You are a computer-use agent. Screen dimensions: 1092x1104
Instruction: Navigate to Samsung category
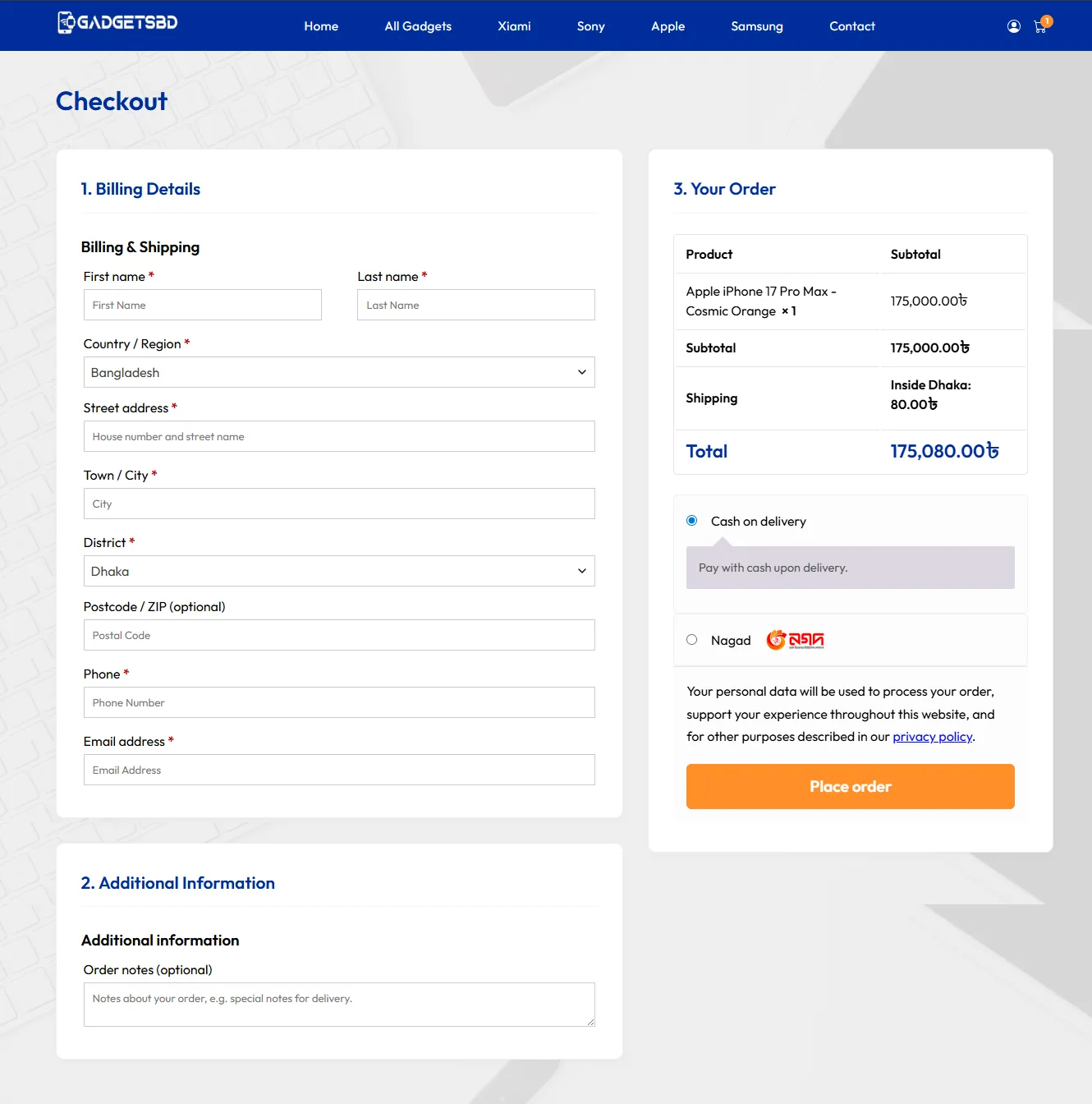[x=756, y=26]
